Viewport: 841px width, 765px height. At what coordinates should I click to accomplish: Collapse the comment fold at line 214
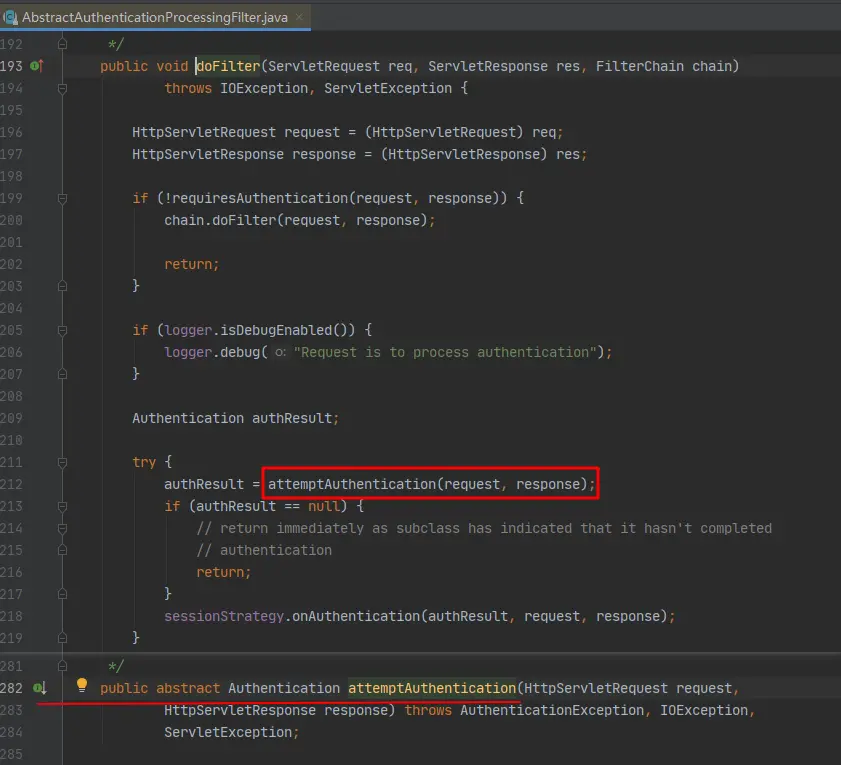tap(62, 528)
